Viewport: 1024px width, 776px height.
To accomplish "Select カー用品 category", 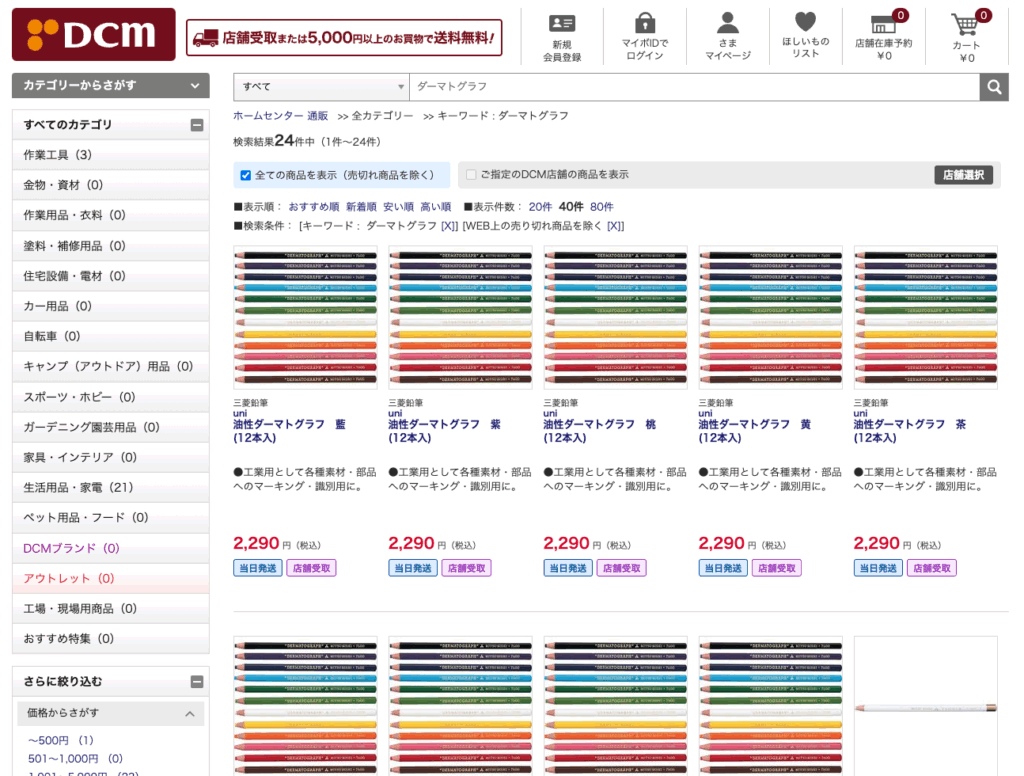I will 110,306.
